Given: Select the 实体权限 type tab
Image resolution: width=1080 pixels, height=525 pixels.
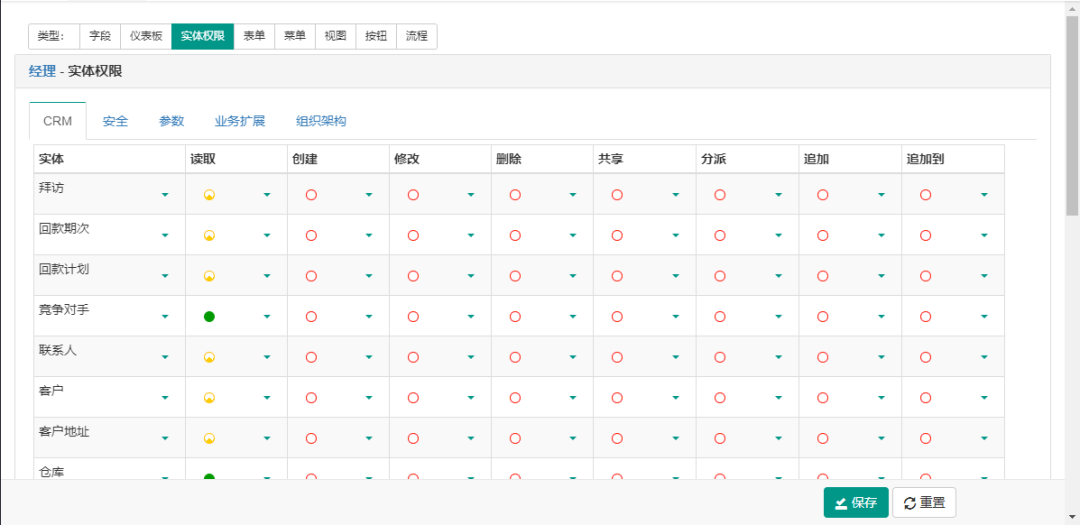Looking at the screenshot, I should pyautogui.click(x=202, y=37).
